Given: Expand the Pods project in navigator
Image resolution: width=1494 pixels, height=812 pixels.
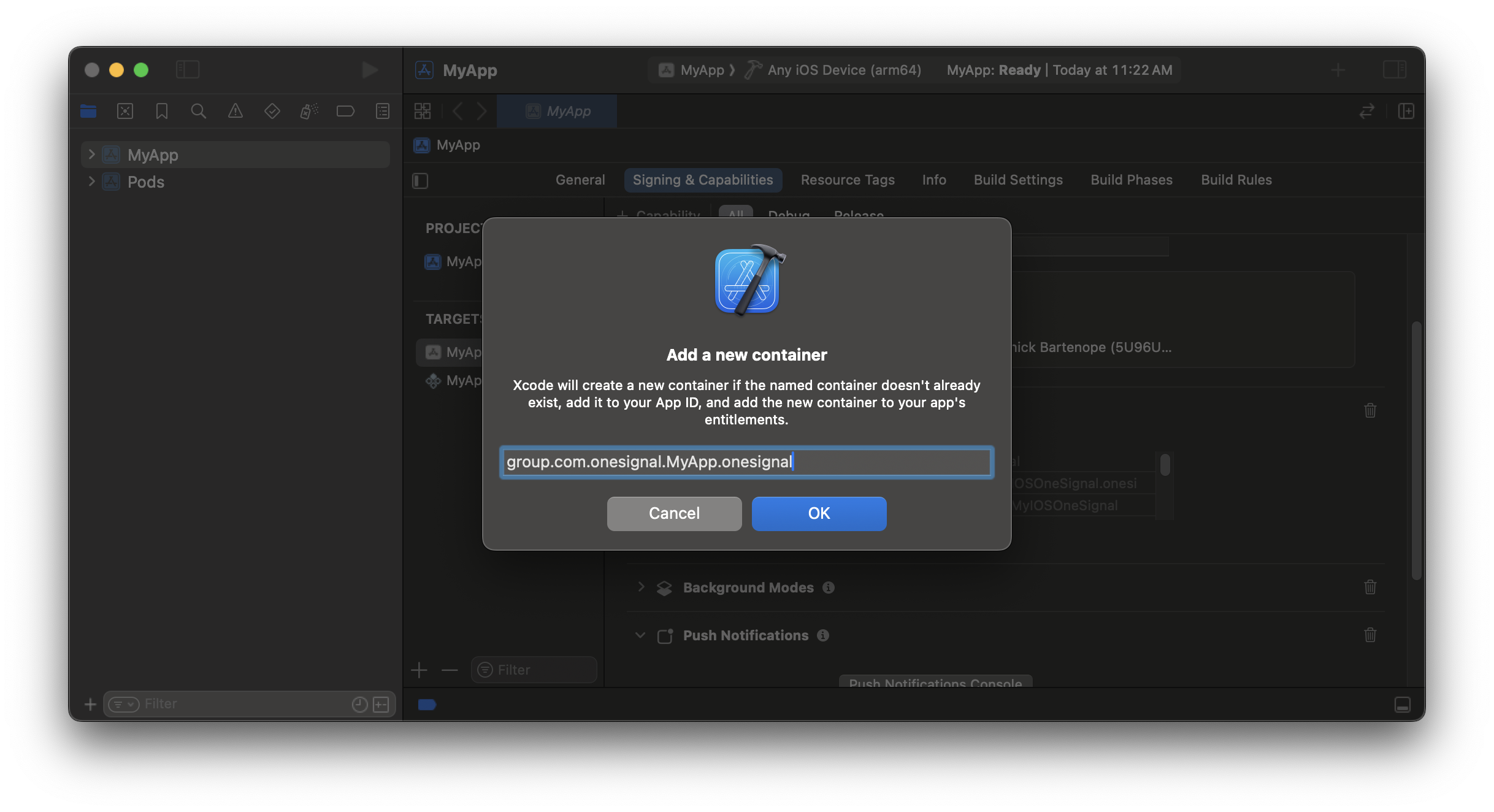Looking at the screenshot, I should click(91, 181).
